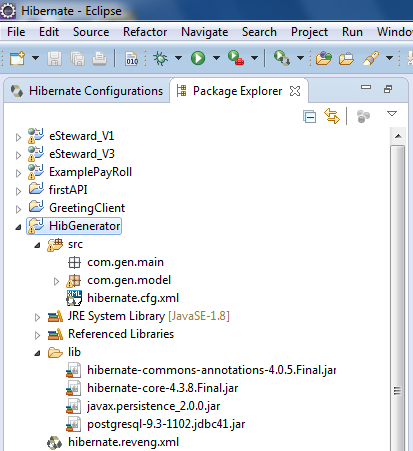Open the Project menu

tap(309, 32)
